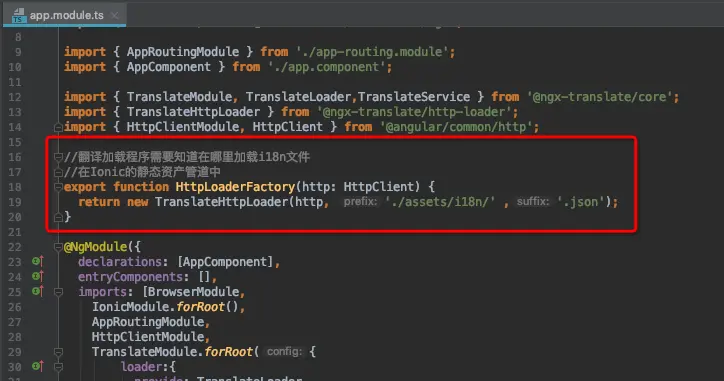Click the suffix: parameter hint
Screen dimensions: 724x381
click(x=533, y=202)
